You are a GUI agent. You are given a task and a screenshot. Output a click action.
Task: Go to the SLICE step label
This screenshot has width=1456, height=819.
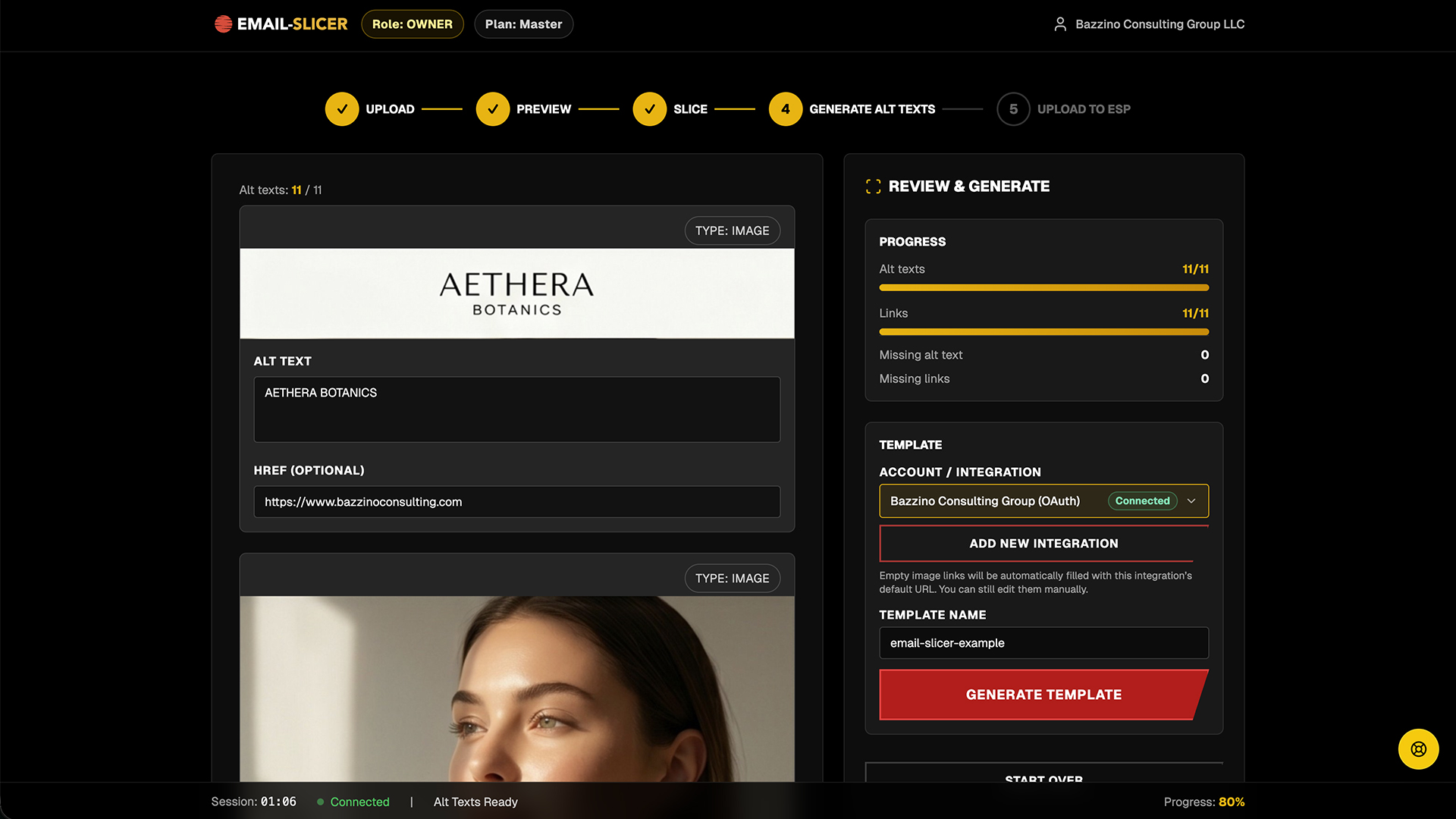point(690,109)
